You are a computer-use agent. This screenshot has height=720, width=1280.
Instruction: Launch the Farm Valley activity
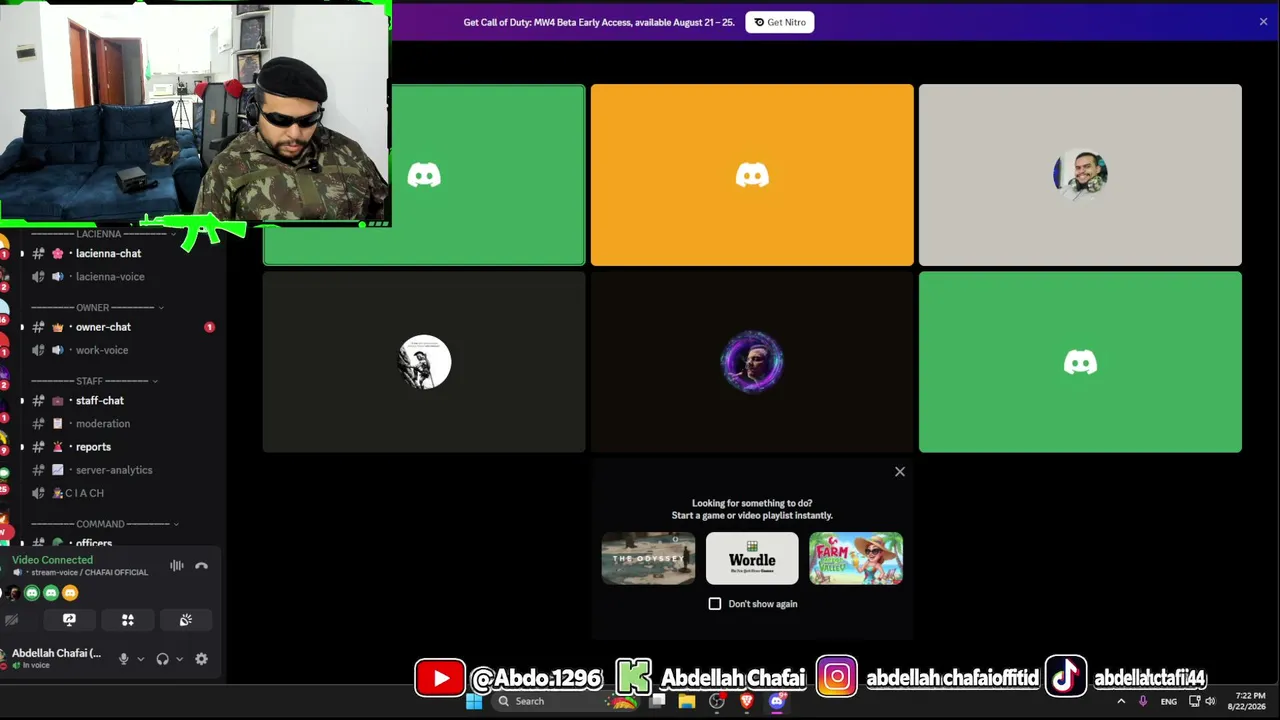pos(856,558)
